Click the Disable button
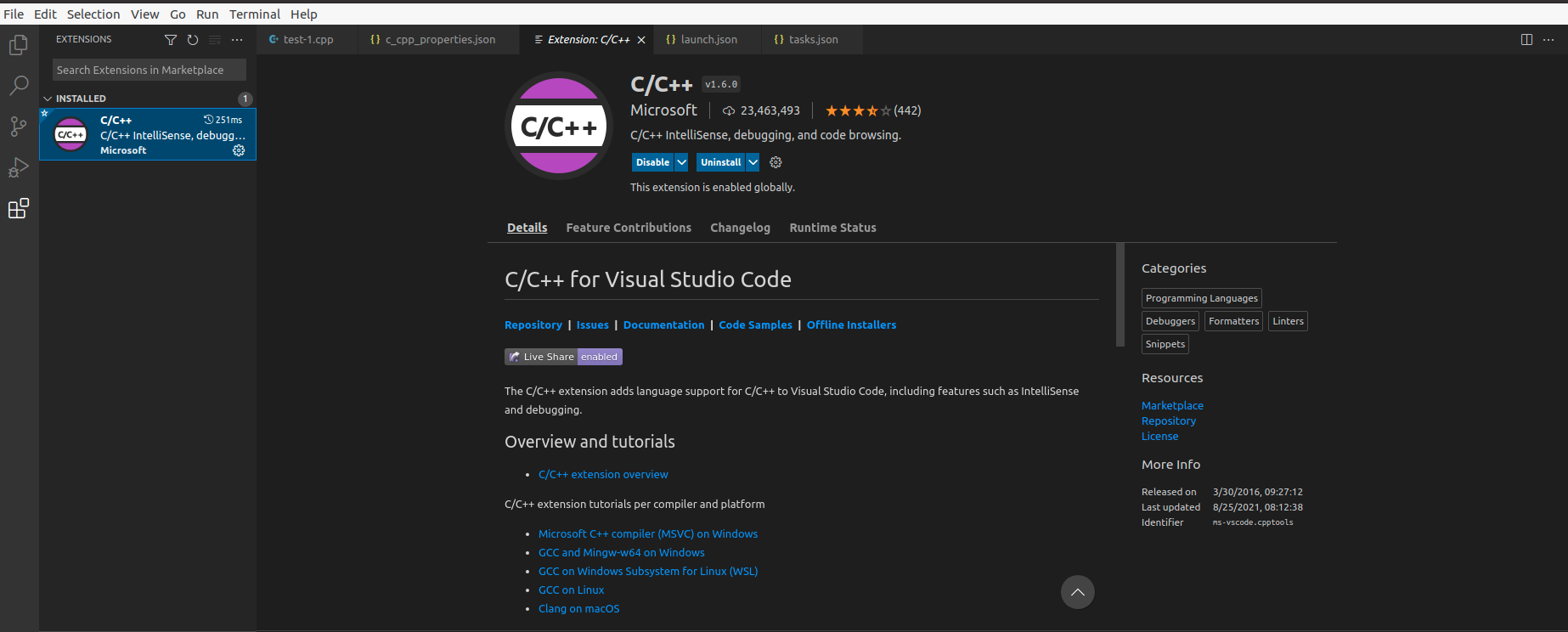The width and height of the screenshot is (1568, 632). [x=653, y=162]
